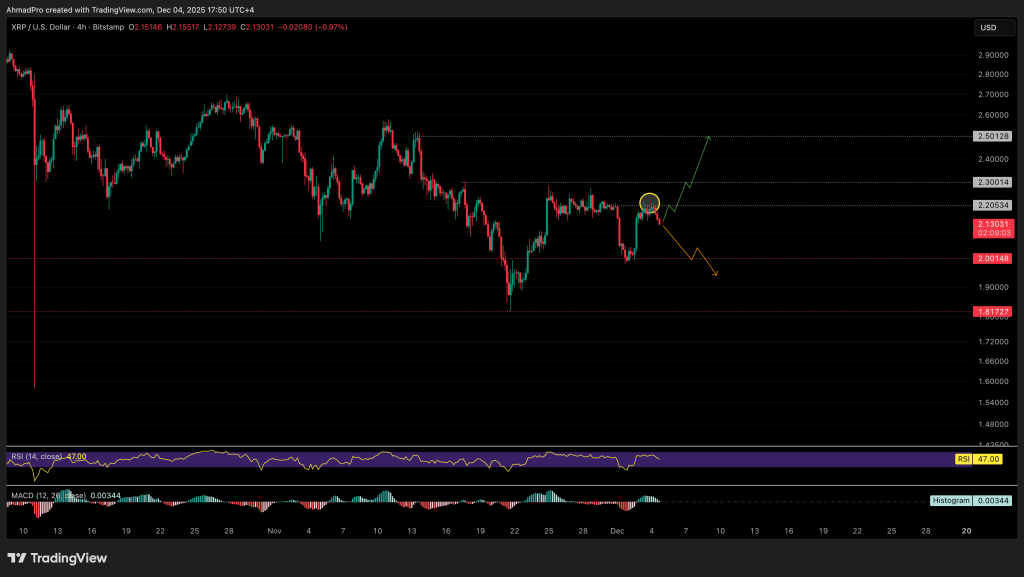Click the 2.20534 price level label
The width and height of the screenshot is (1024, 577).
[x=994, y=205]
